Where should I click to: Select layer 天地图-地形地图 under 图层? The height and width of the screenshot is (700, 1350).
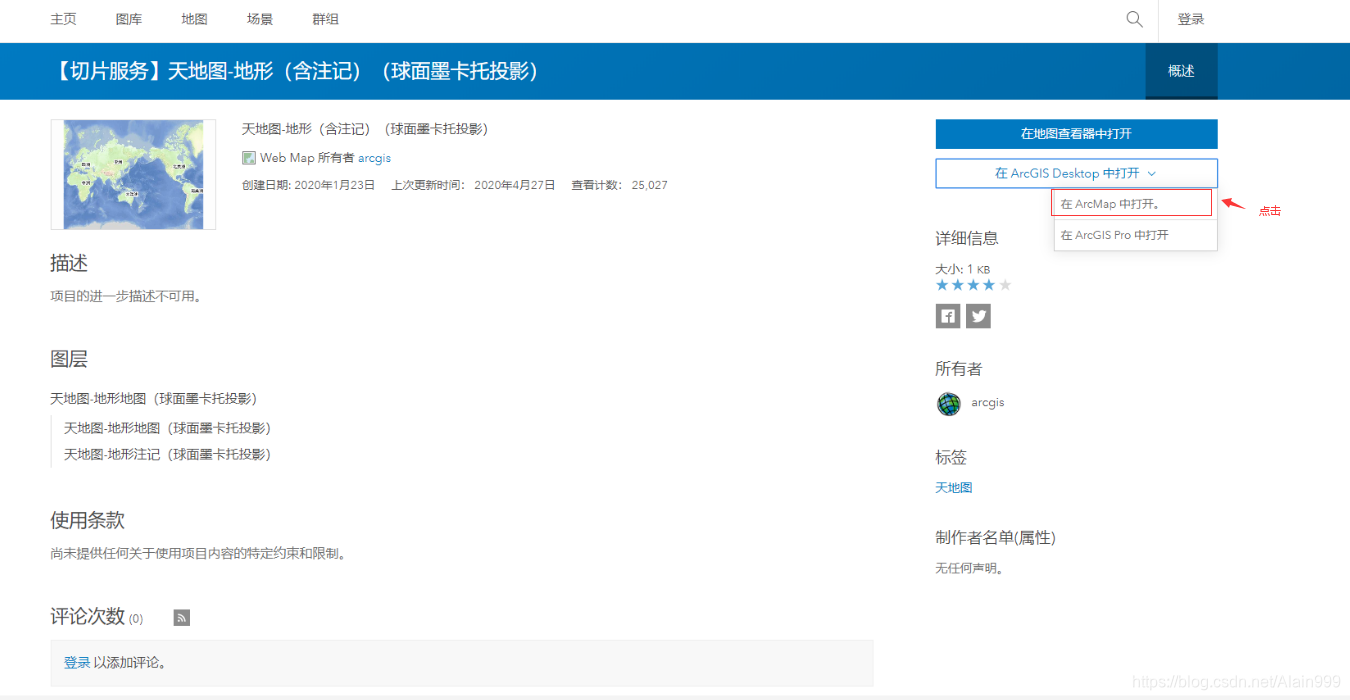167,428
